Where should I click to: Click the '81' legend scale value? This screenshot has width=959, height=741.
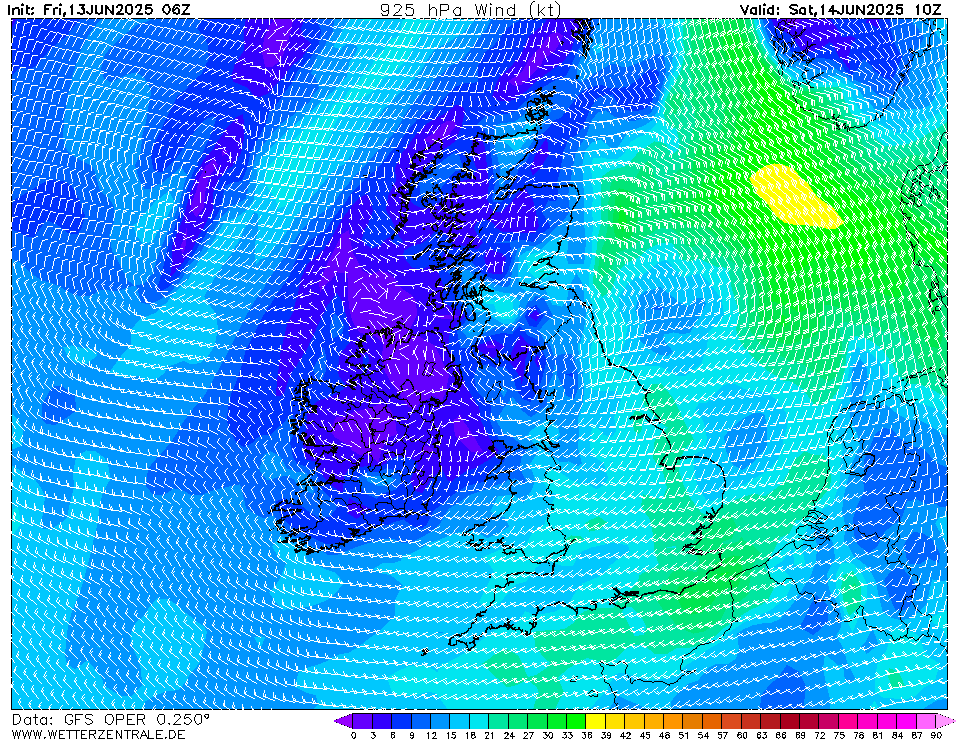[x=878, y=735]
